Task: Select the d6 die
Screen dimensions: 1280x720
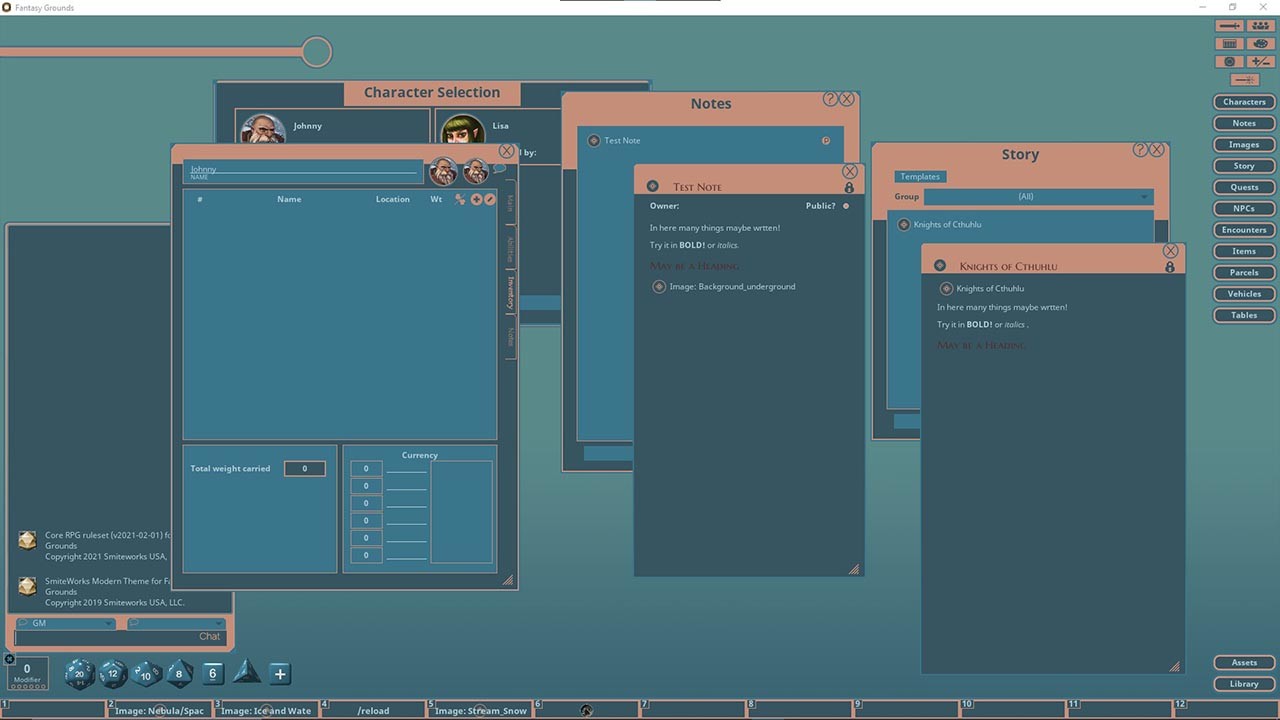Action: click(x=212, y=674)
